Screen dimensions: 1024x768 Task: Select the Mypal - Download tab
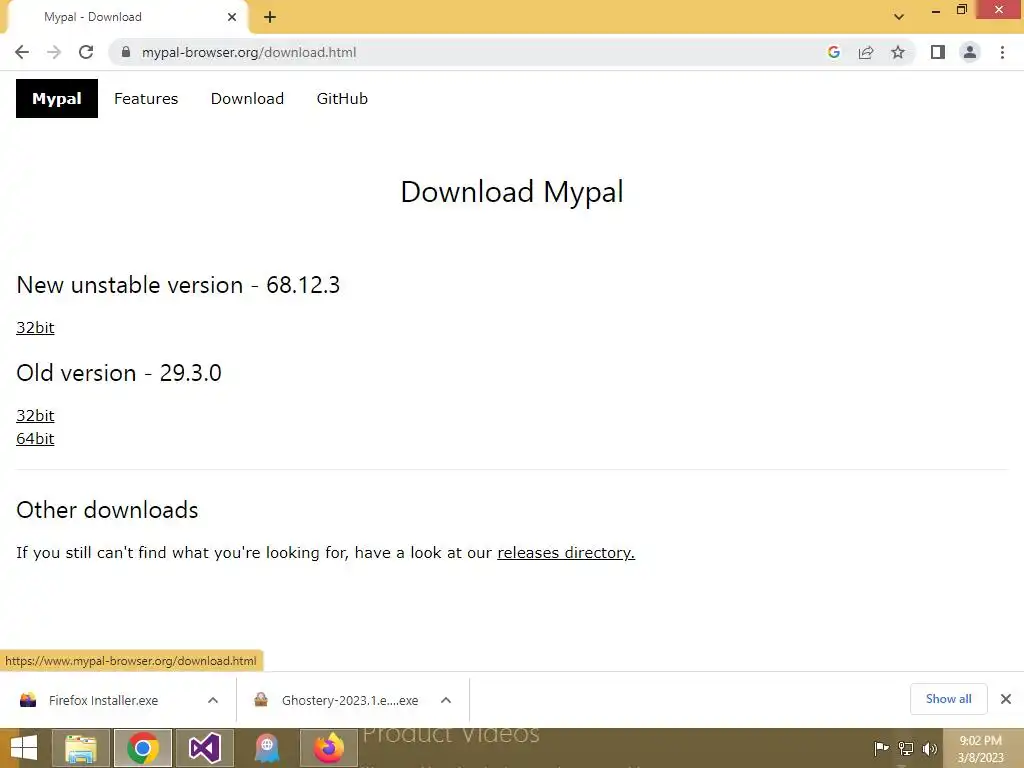[x=127, y=17]
